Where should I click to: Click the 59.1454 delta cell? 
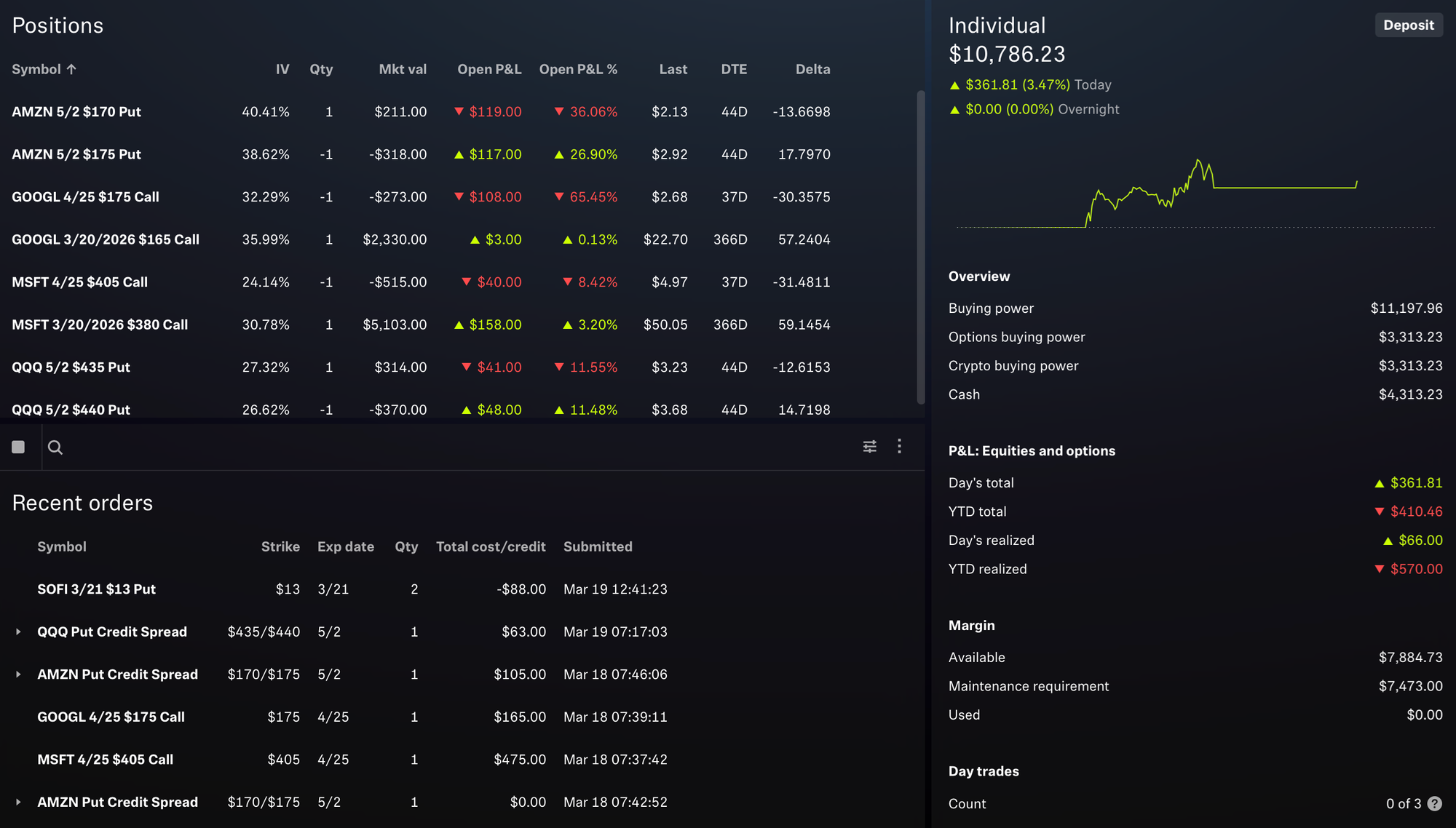pyautogui.click(x=804, y=325)
